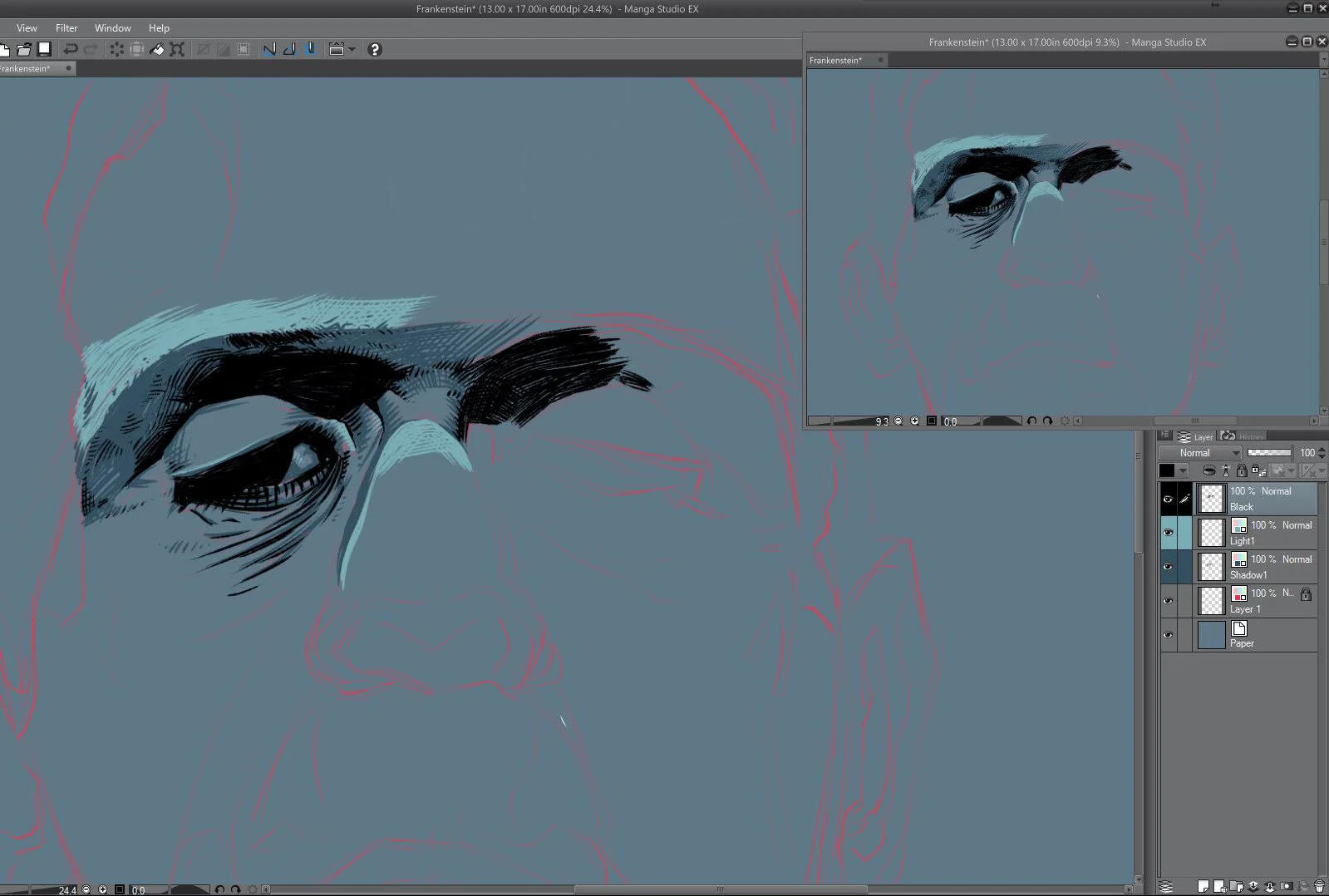Image resolution: width=1329 pixels, height=896 pixels.
Task: Click New Vector Layer icon at panel bottom
Action: click(1219, 887)
